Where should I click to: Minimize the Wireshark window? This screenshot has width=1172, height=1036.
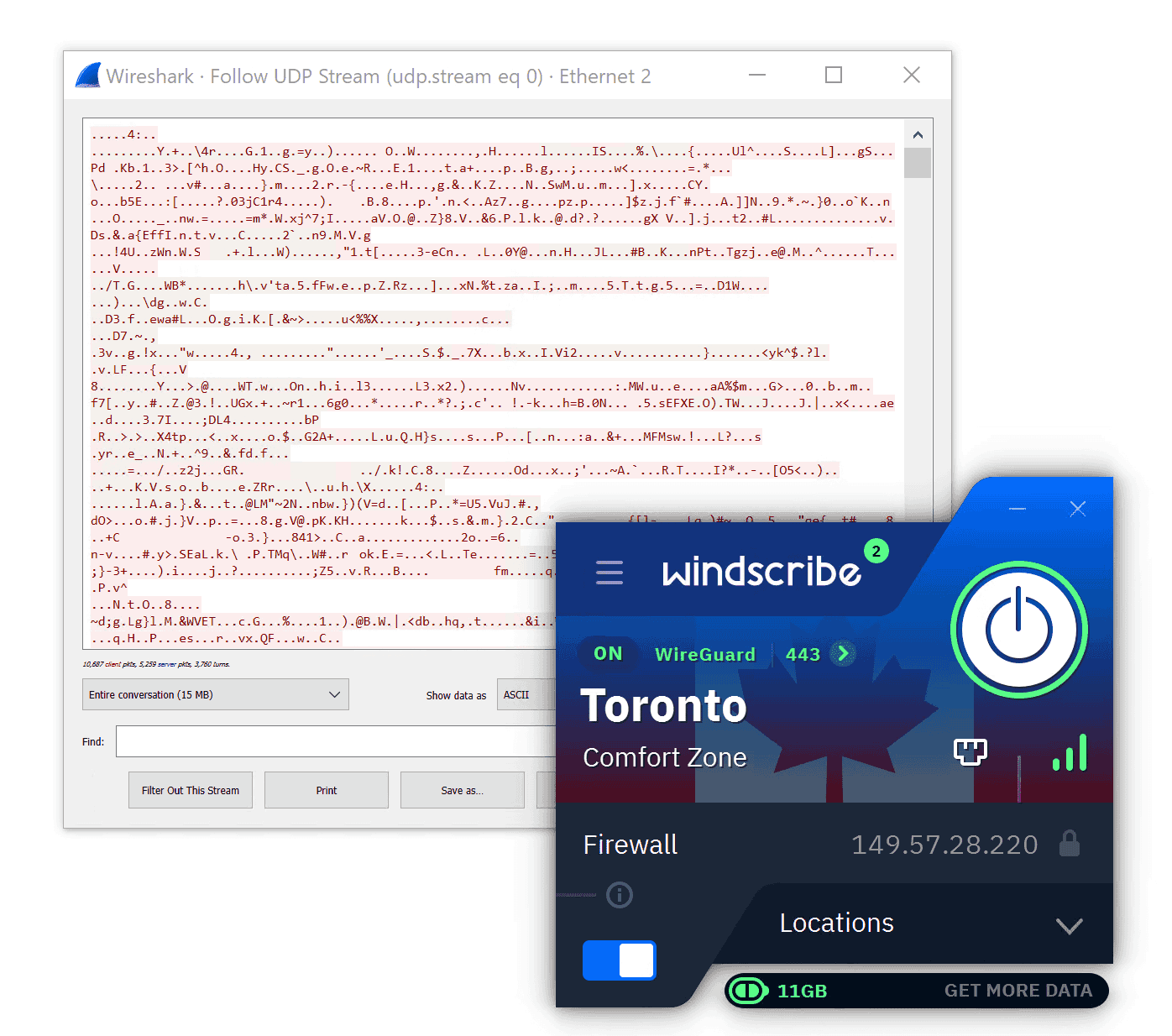[x=757, y=75]
